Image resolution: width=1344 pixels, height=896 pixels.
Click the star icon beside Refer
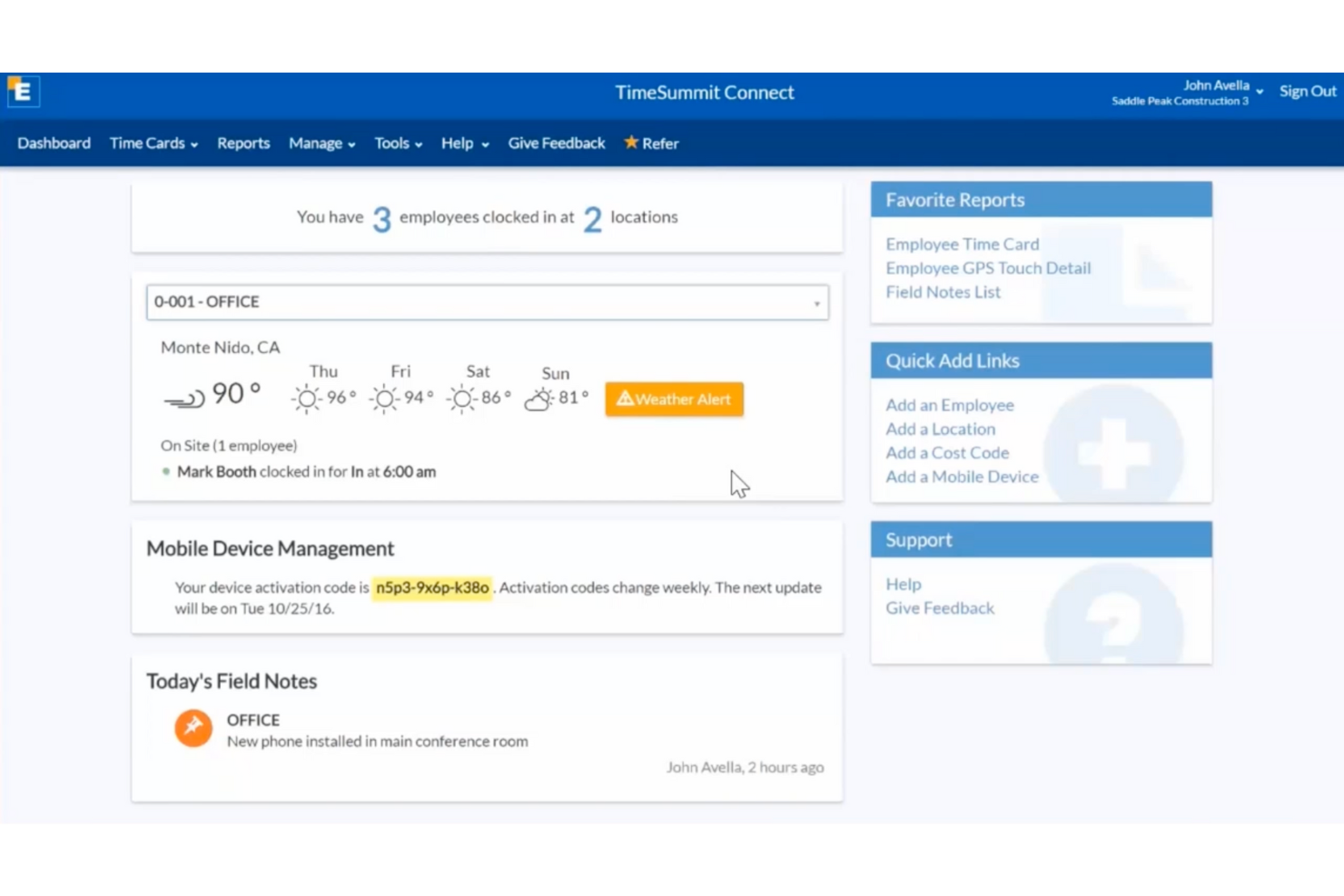(x=631, y=143)
